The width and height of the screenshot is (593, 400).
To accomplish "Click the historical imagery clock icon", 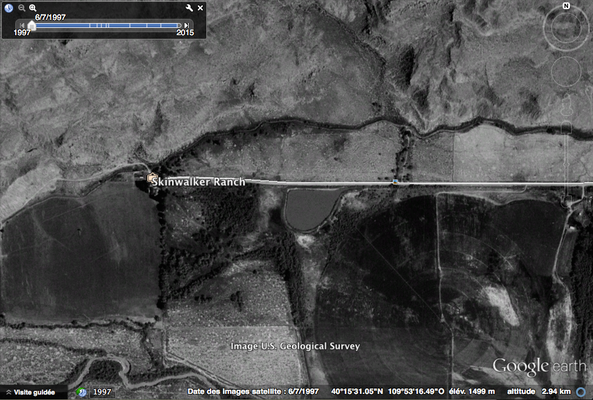I will pos(9,8).
